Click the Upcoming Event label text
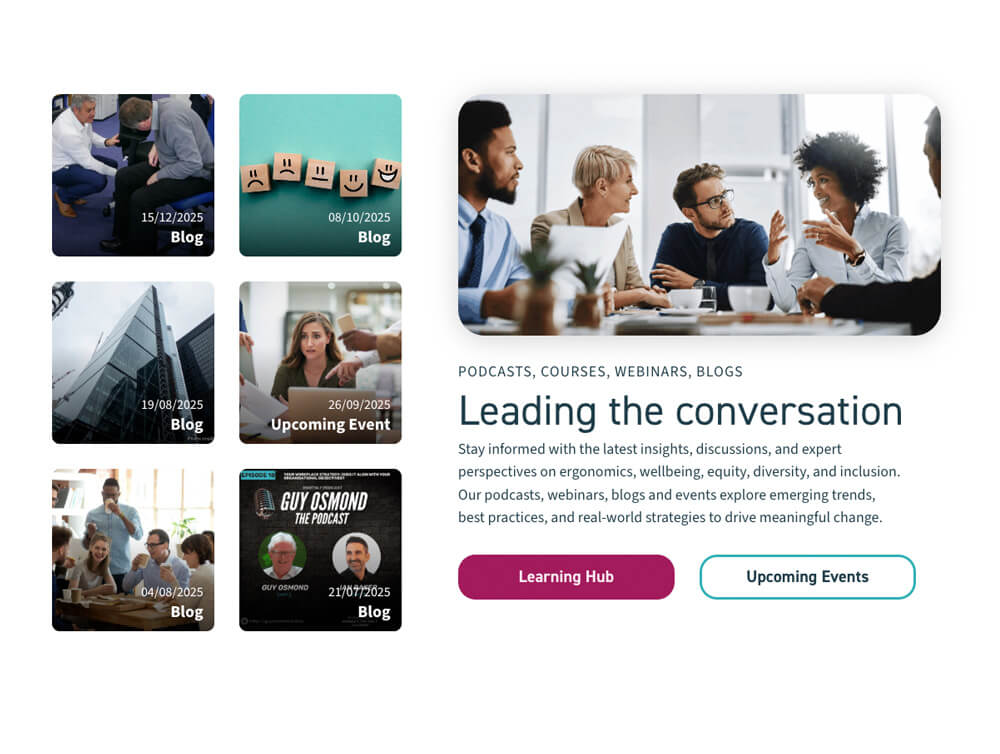 330,425
